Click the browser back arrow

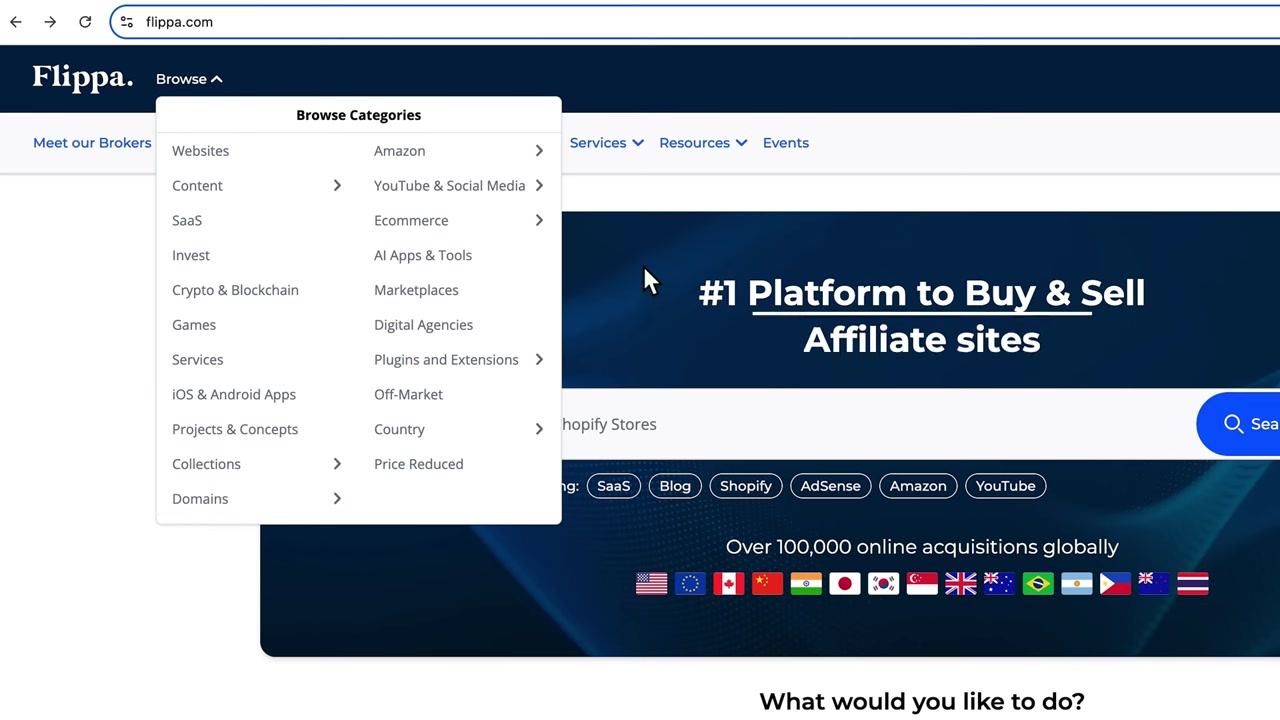coord(16,22)
